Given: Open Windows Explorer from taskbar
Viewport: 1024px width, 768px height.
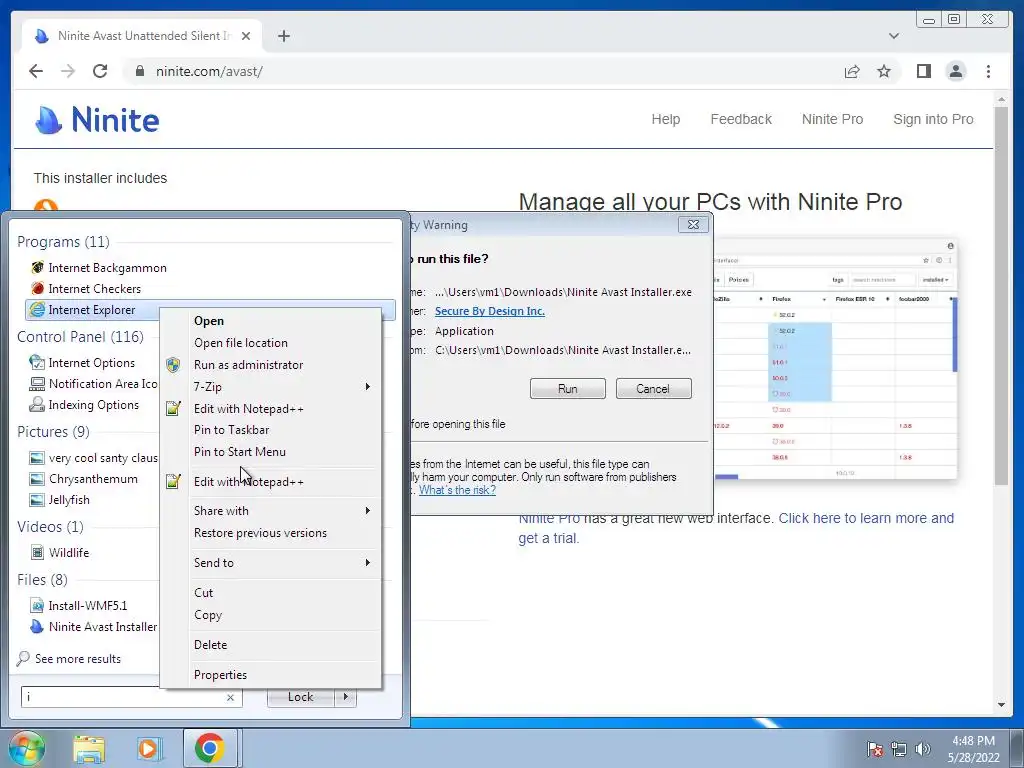Looking at the screenshot, I should click(89, 749).
